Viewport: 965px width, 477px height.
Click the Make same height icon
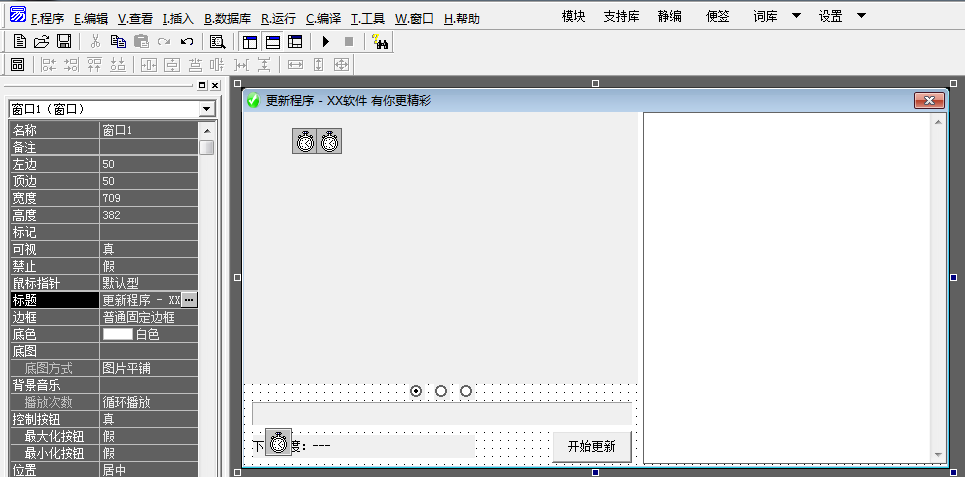click(x=318, y=64)
